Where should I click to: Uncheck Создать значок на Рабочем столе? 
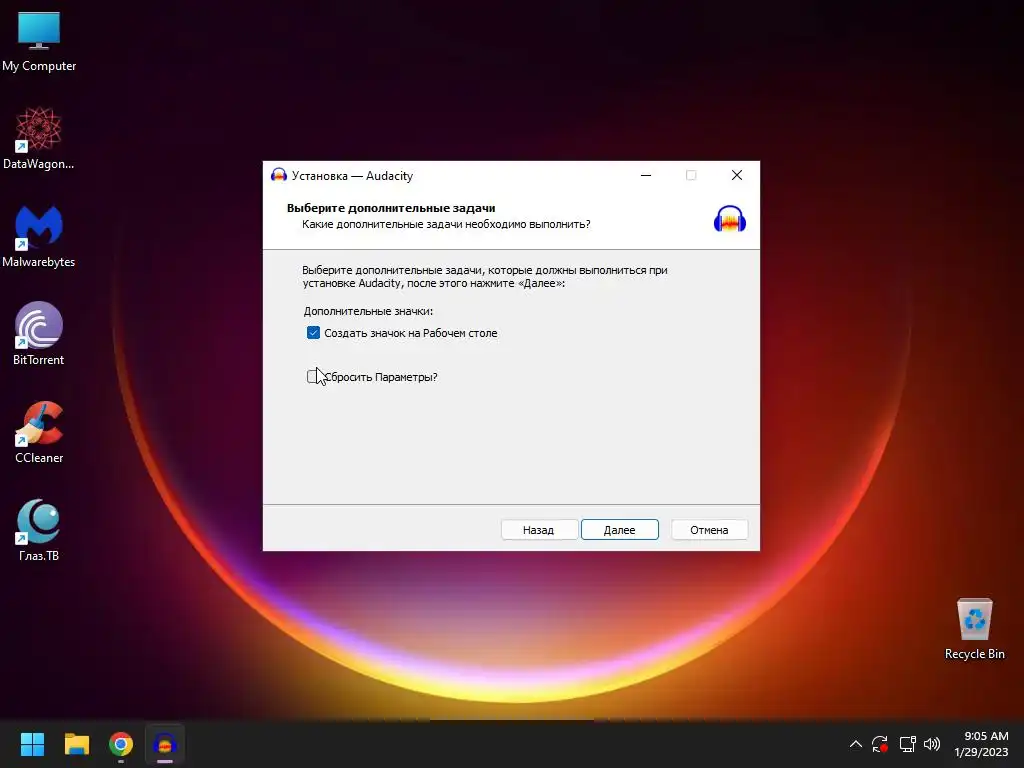[313, 333]
